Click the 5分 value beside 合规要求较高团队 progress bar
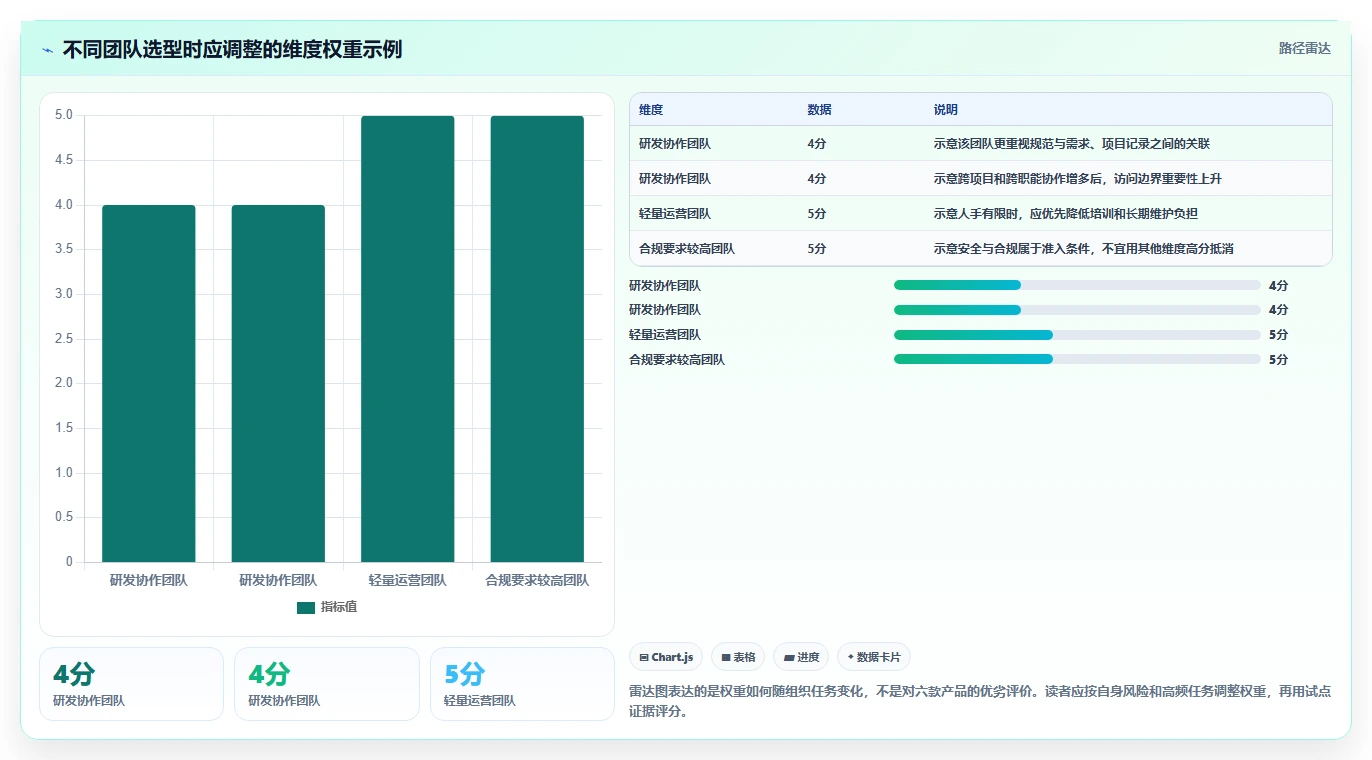1372x760 pixels. pyautogui.click(x=1278, y=359)
